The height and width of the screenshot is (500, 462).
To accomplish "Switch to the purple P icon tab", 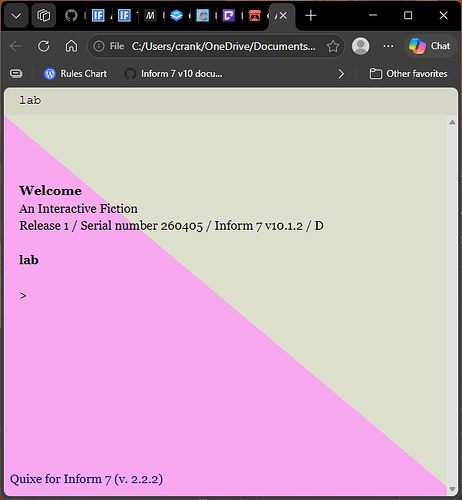I will 229,15.
